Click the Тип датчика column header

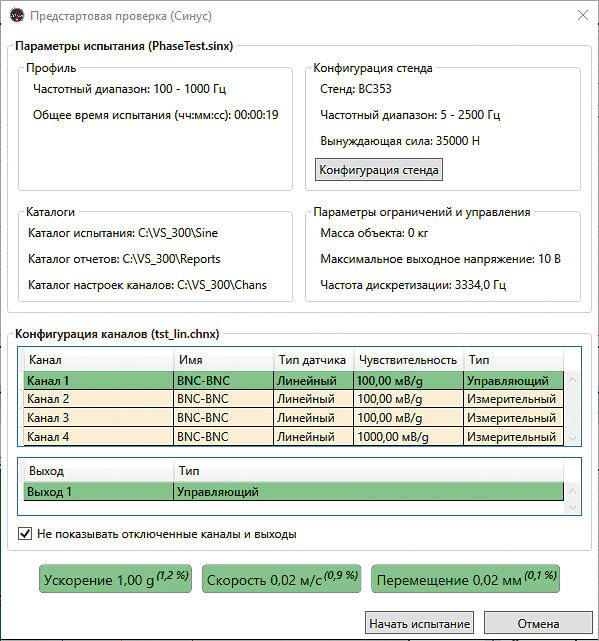(x=313, y=360)
